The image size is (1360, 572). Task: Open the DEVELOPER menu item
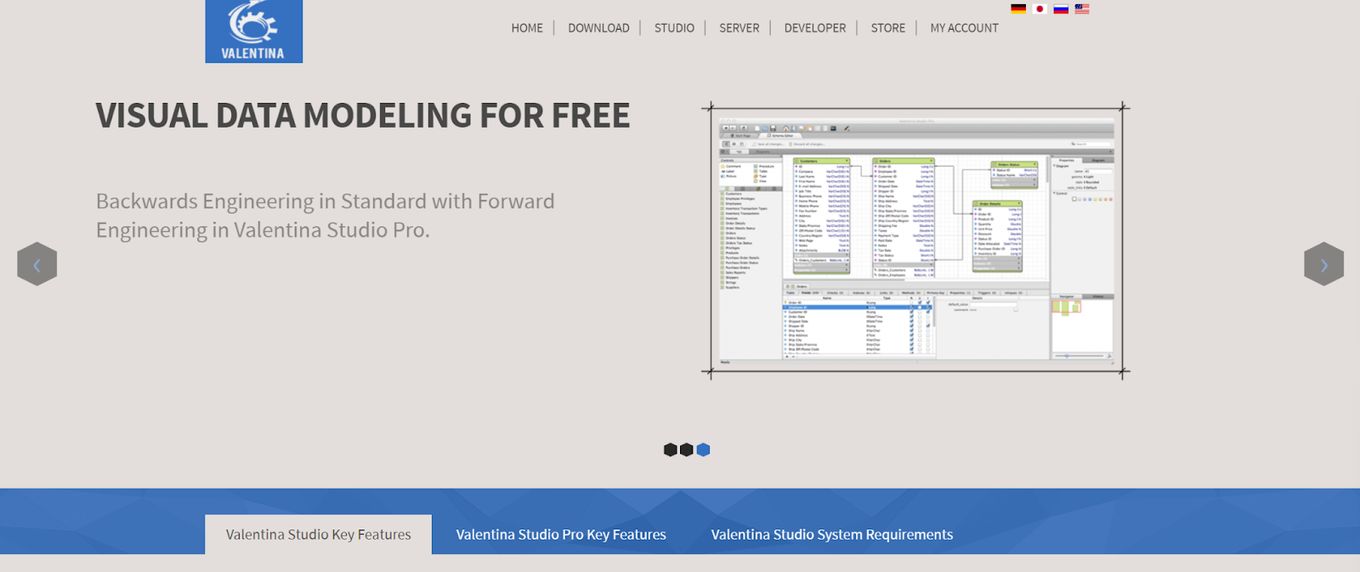pos(815,28)
